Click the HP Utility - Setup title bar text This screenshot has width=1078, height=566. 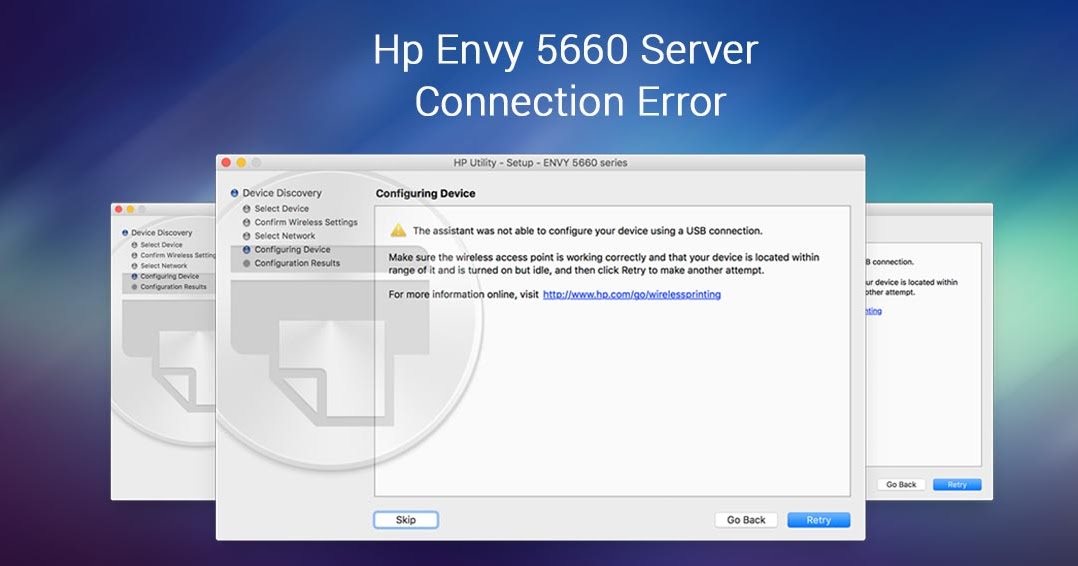[x=540, y=163]
